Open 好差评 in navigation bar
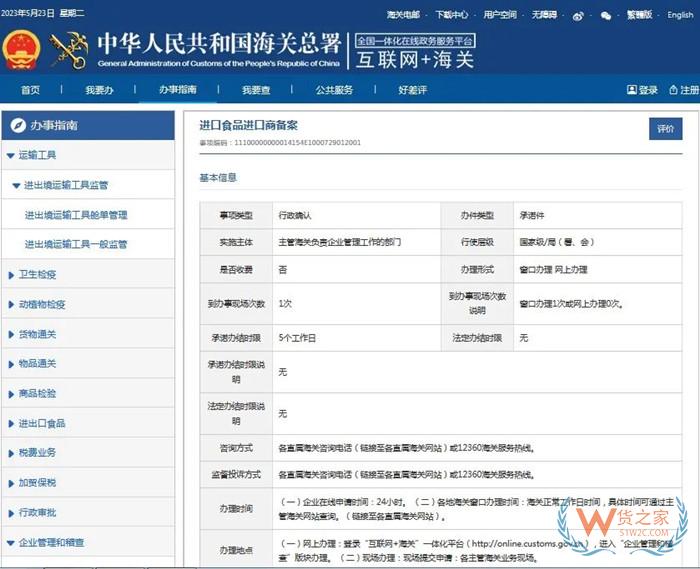This screenshot has height=569, width=700. 412,90
